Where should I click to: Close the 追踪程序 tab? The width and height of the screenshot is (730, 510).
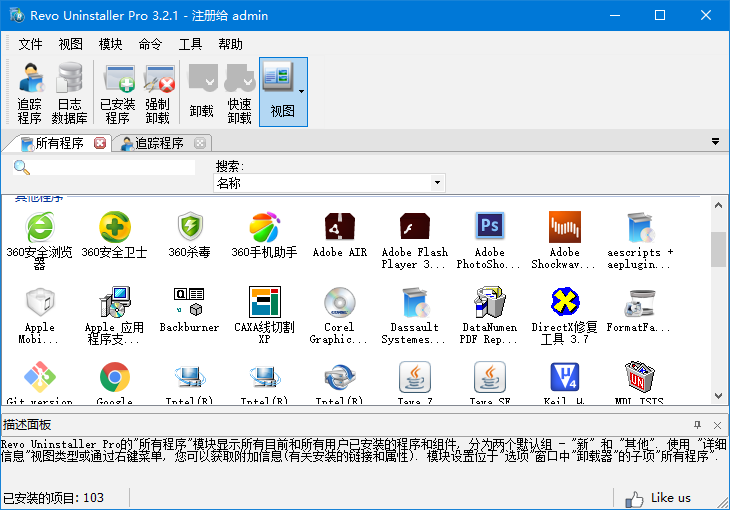pos(200,143)
